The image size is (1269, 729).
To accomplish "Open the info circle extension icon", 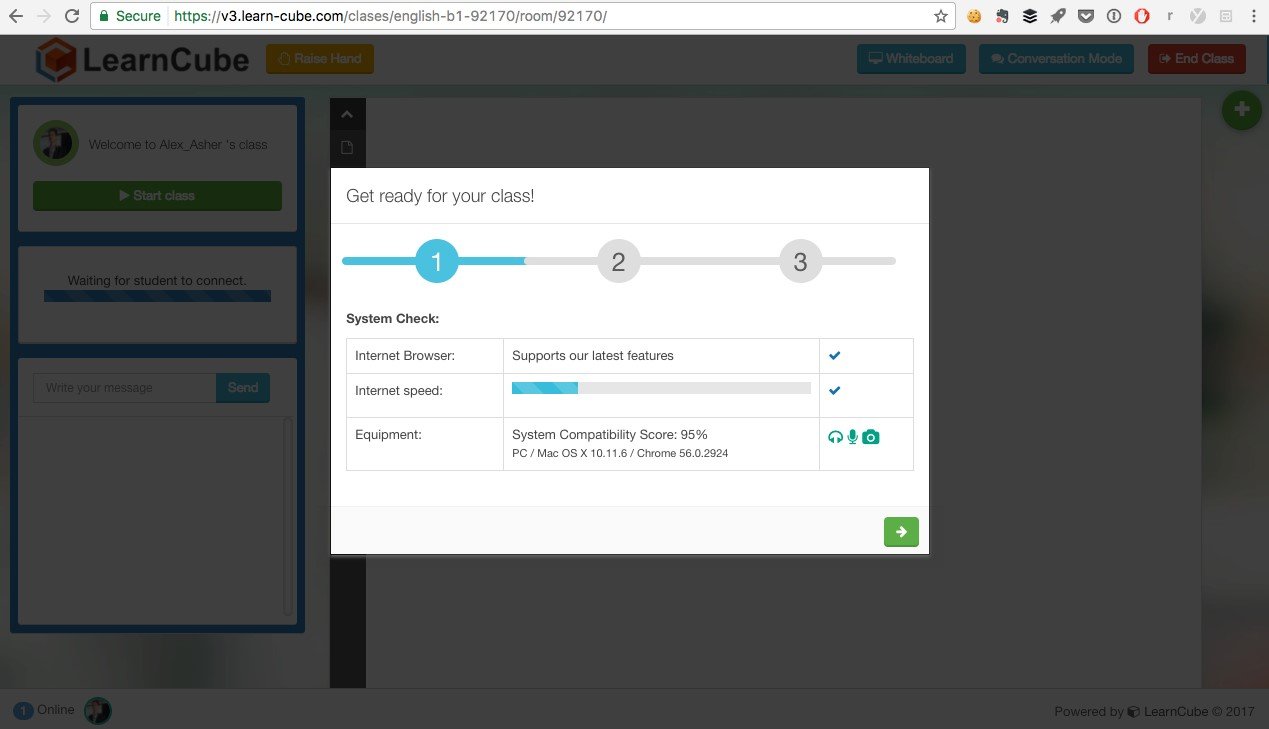I will (x=1114, y=16).
